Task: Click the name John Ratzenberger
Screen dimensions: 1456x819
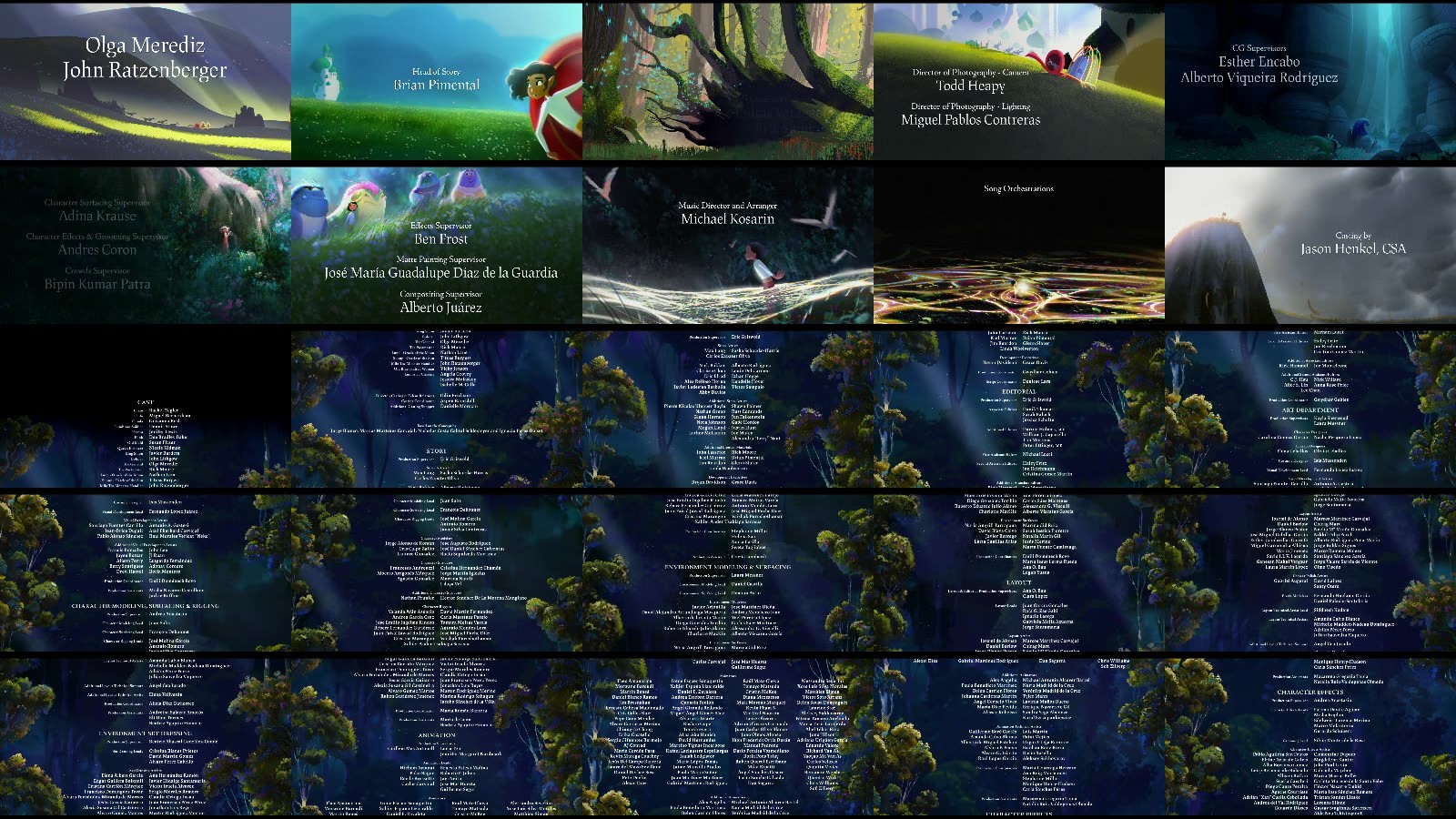Action: pyautogui.click(x=145, y=70)
